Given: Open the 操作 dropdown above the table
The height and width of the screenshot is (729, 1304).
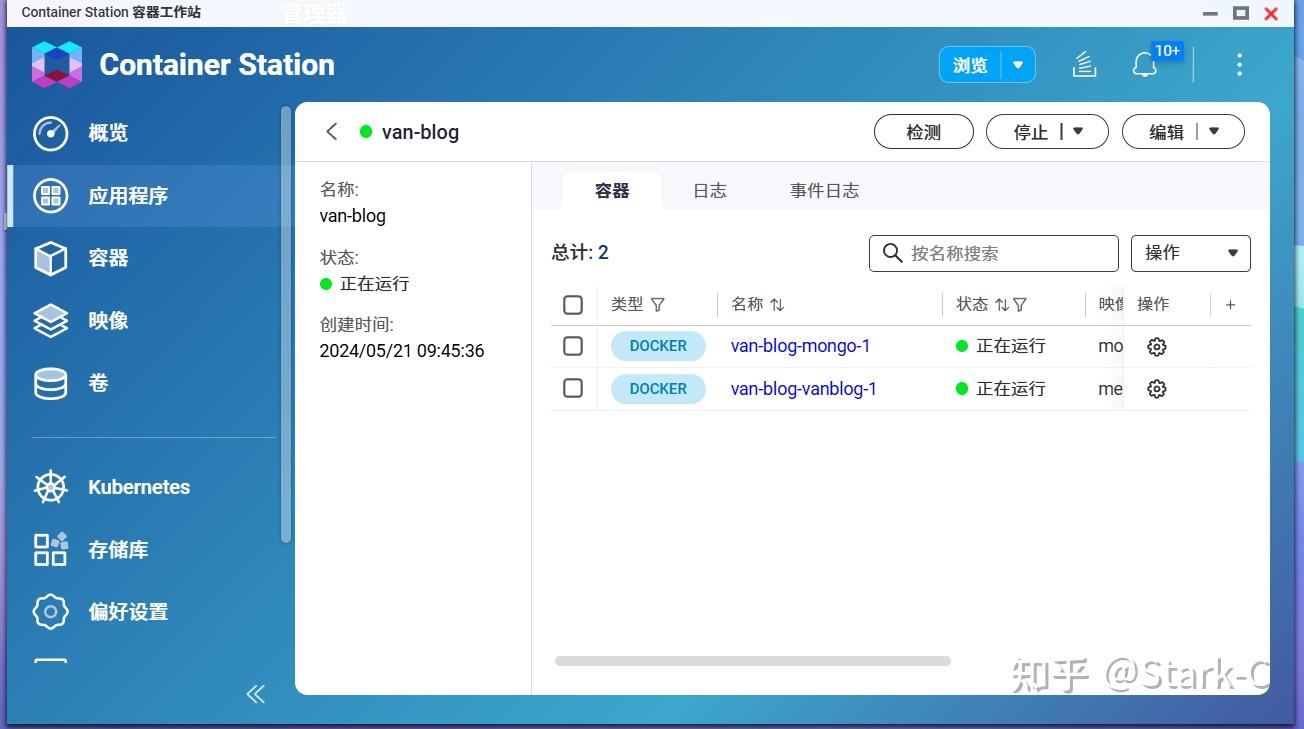Looking at the screenshot, I should point(1190,253).
